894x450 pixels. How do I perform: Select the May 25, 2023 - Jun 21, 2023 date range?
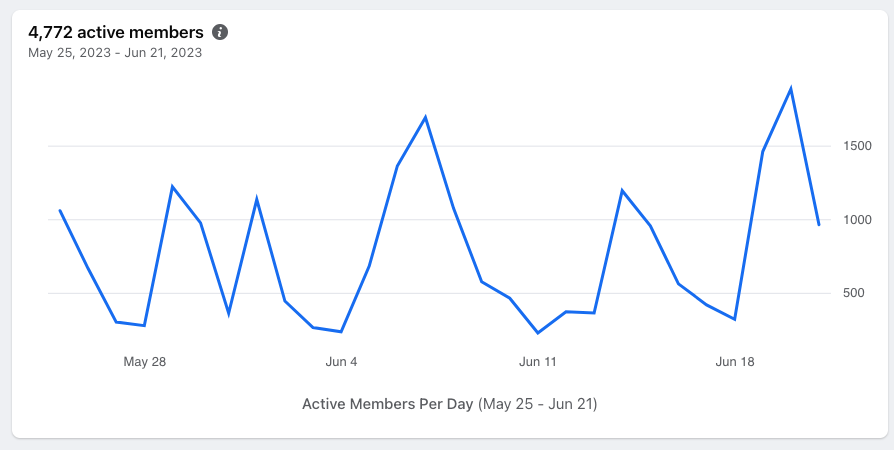coord(115,53)
